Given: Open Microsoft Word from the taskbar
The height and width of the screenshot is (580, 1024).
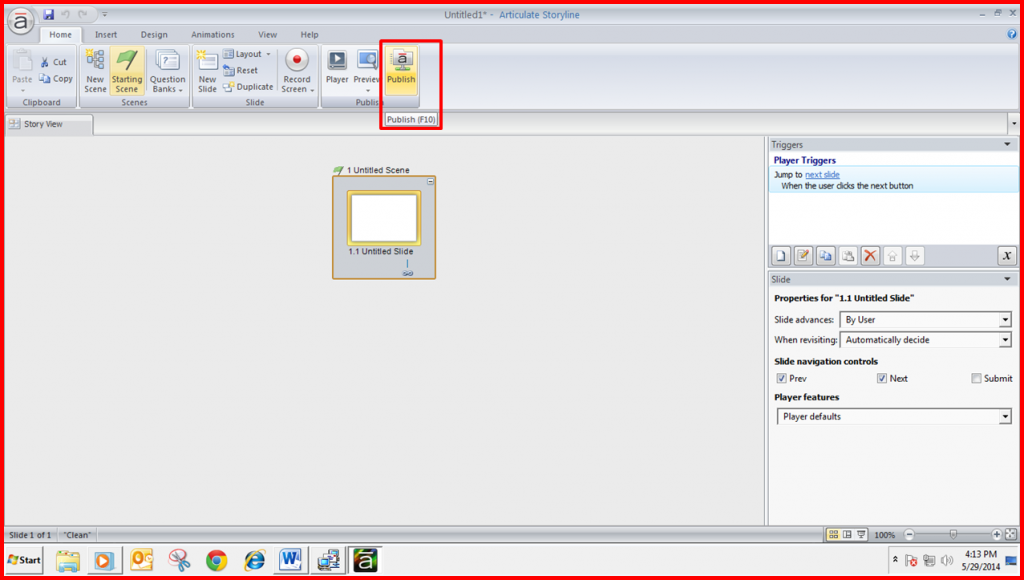Looking at the screenshot, I should tap(290, 560).
